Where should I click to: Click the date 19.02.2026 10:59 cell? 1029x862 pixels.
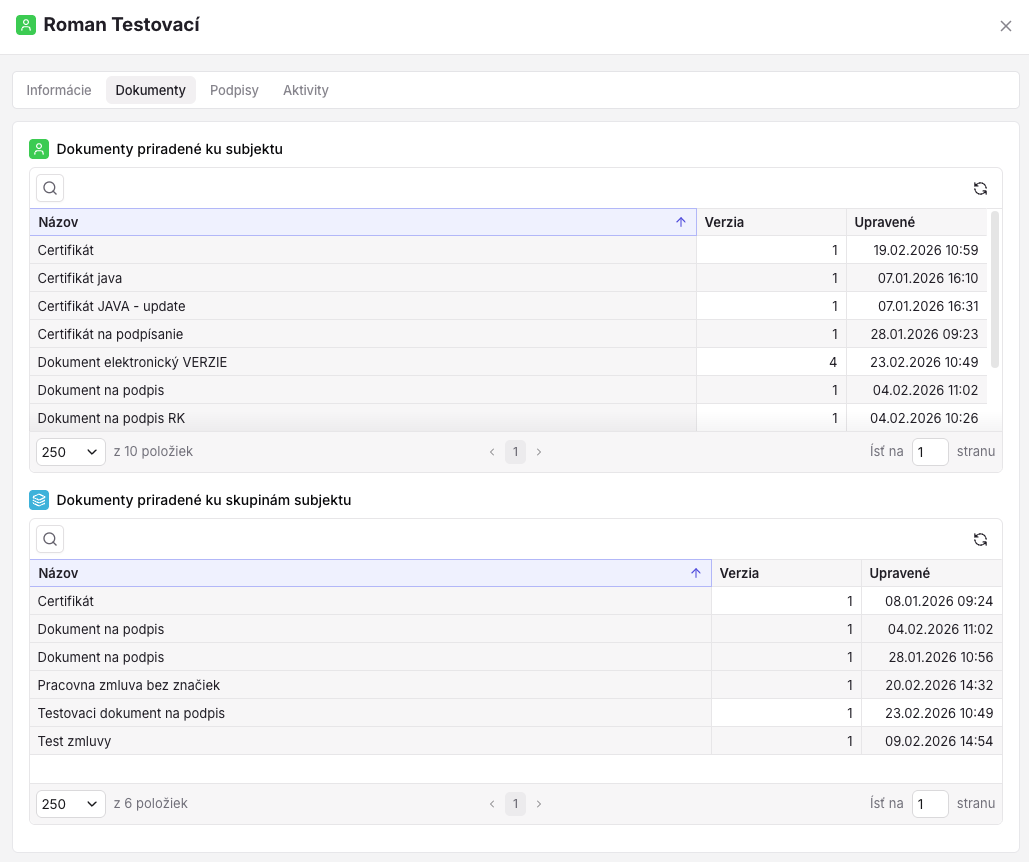[917, 250]
